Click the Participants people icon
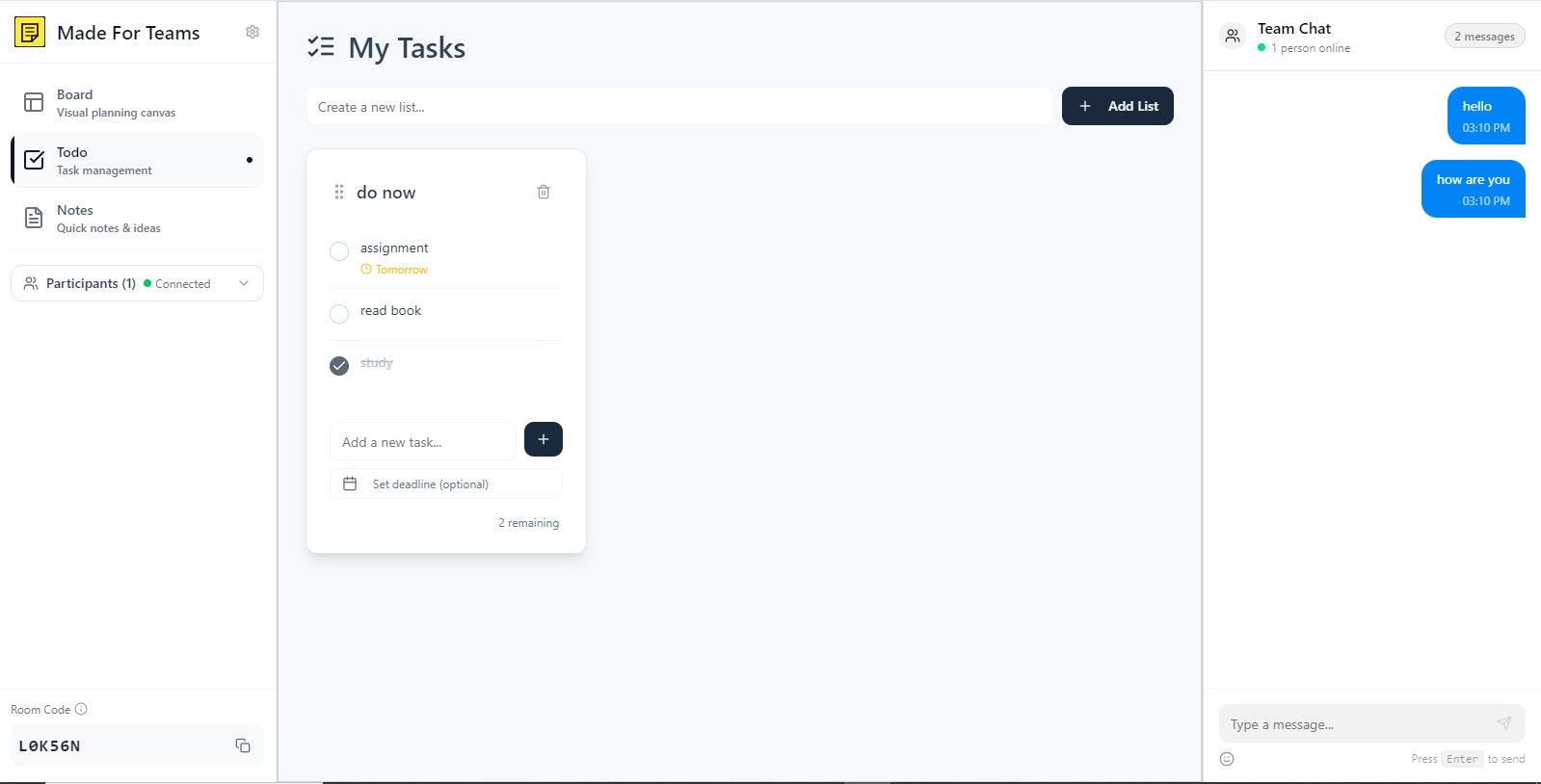The height and width of the screenshot is (784, 1541). [x=31, y=283]
